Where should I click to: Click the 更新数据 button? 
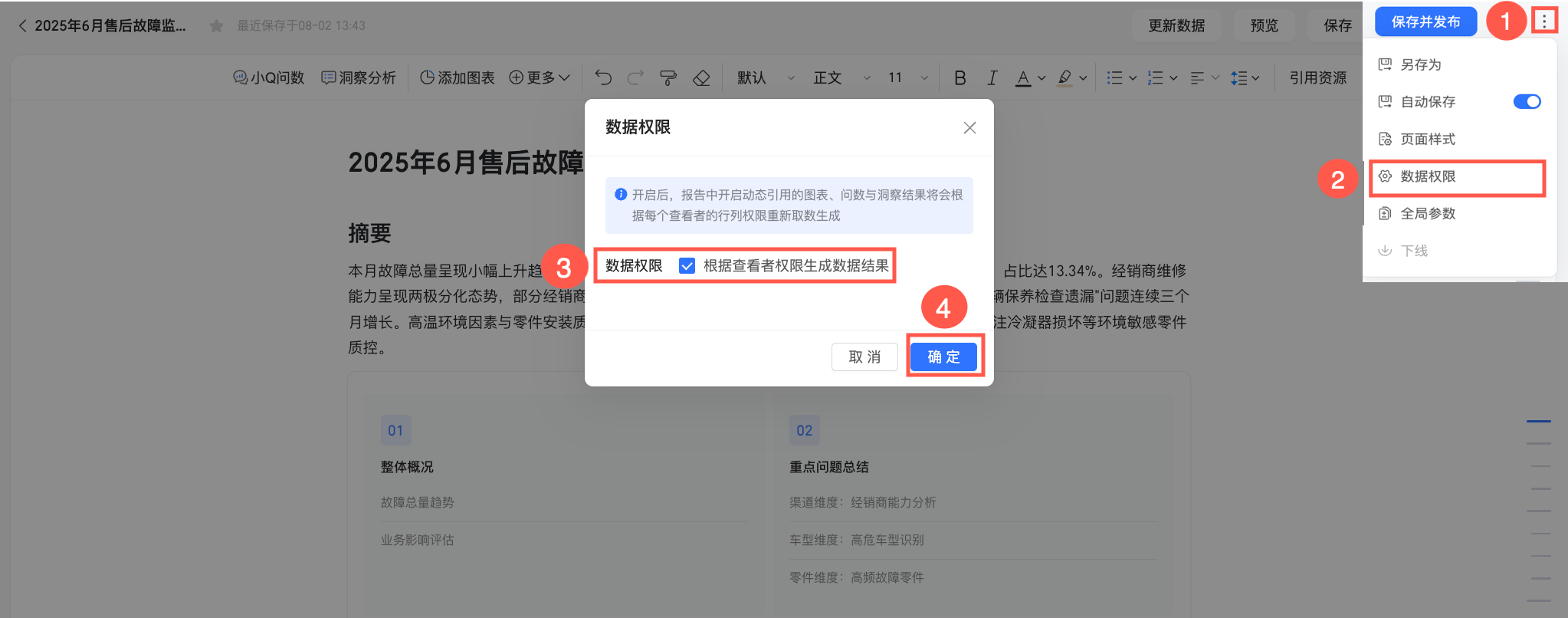tap(1176, 26)
